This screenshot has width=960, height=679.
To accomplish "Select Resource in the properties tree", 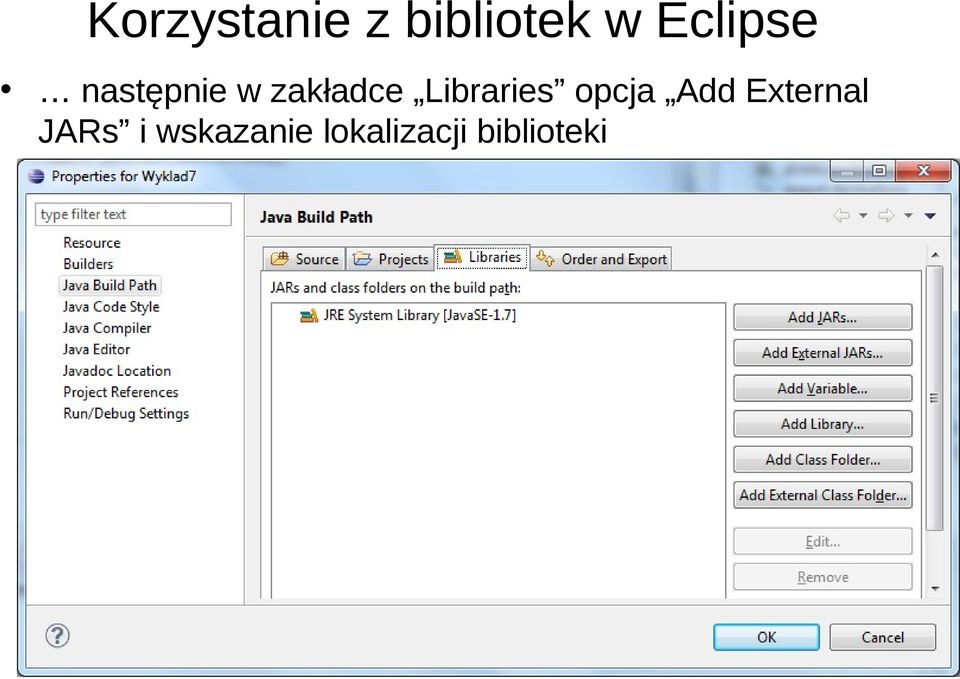I will 92,242.
